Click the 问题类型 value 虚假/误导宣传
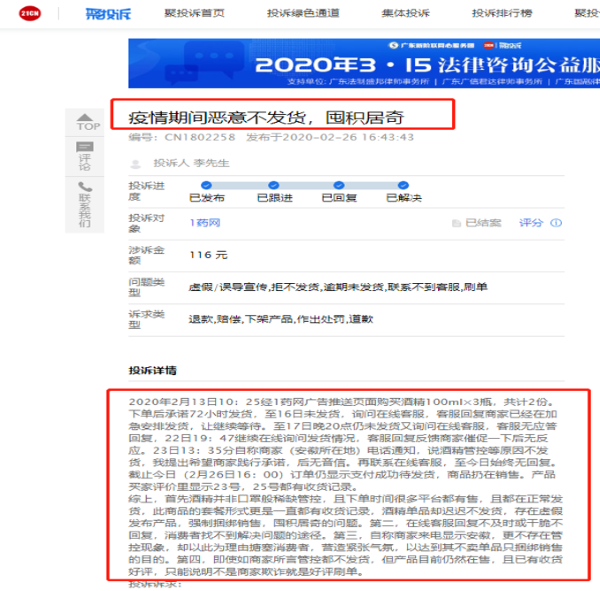 click(229, 287)
